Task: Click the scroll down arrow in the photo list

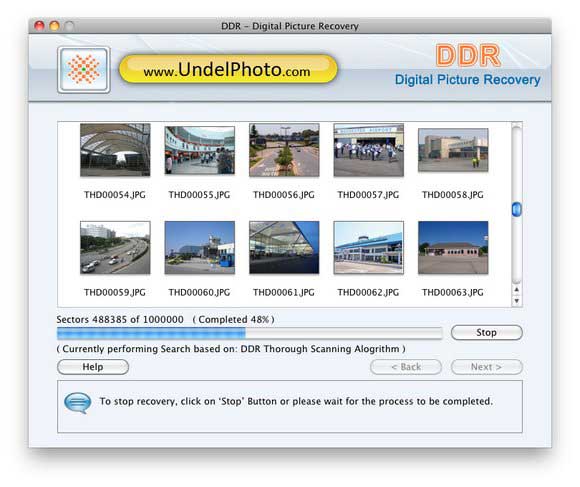Action: pos(517,301)
